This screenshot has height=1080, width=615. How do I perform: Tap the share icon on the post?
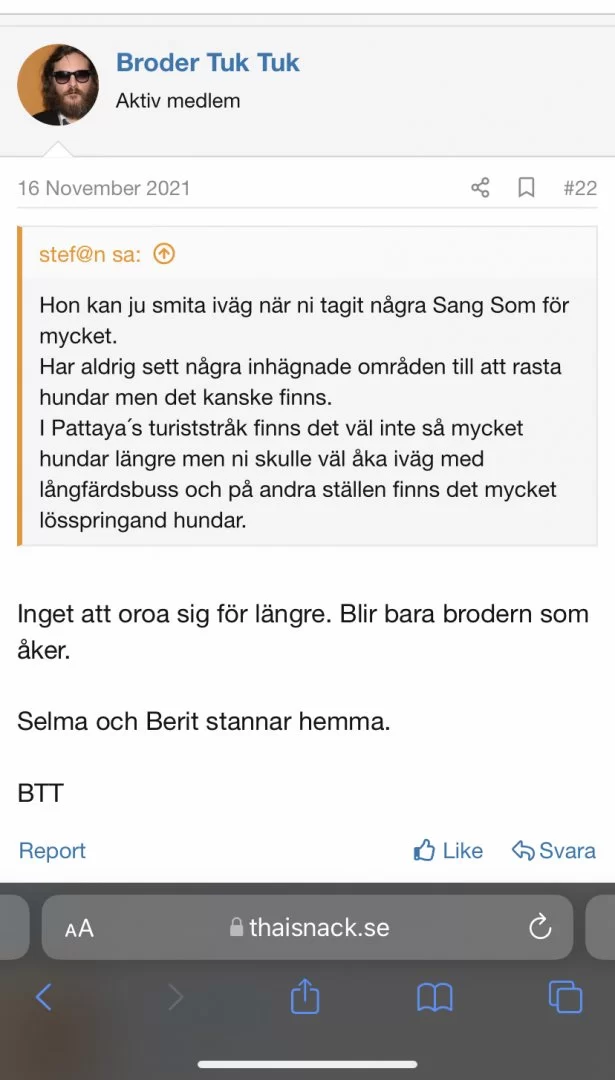[x=480, y=188]
